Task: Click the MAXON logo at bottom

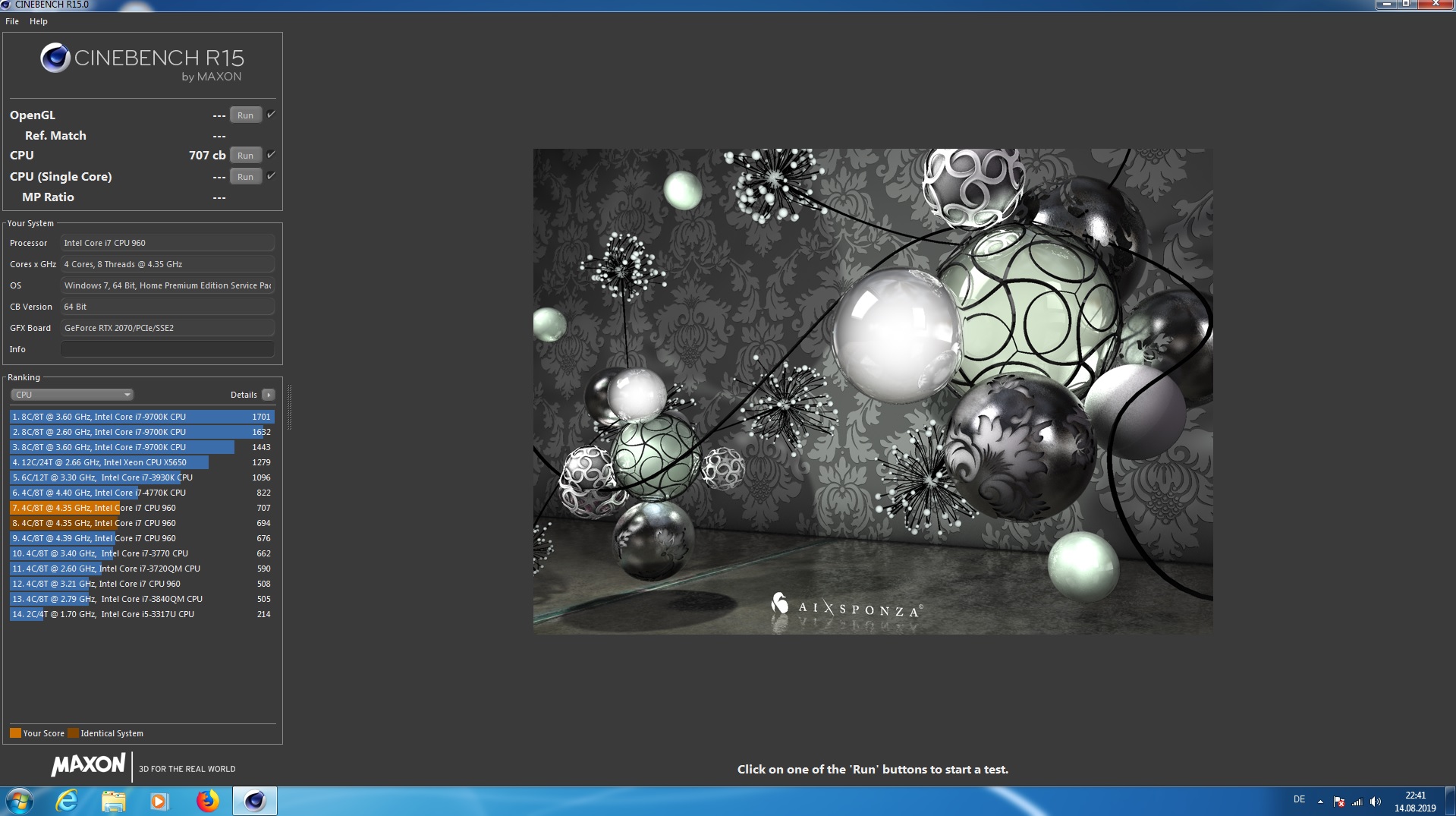Action: pyautogui.click(x=88, y=765)
